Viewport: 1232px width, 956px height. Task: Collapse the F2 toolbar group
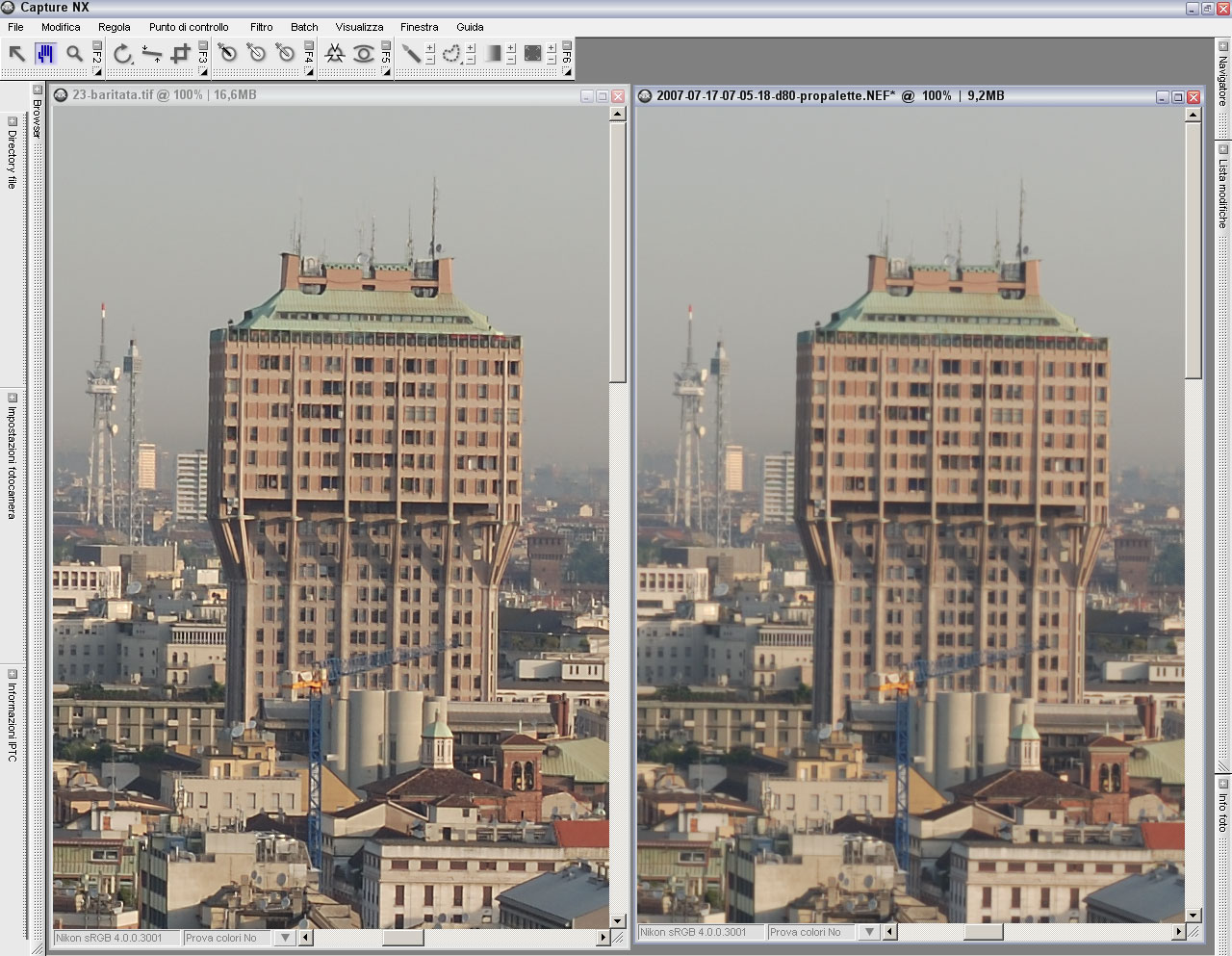(x=97, y=45)
